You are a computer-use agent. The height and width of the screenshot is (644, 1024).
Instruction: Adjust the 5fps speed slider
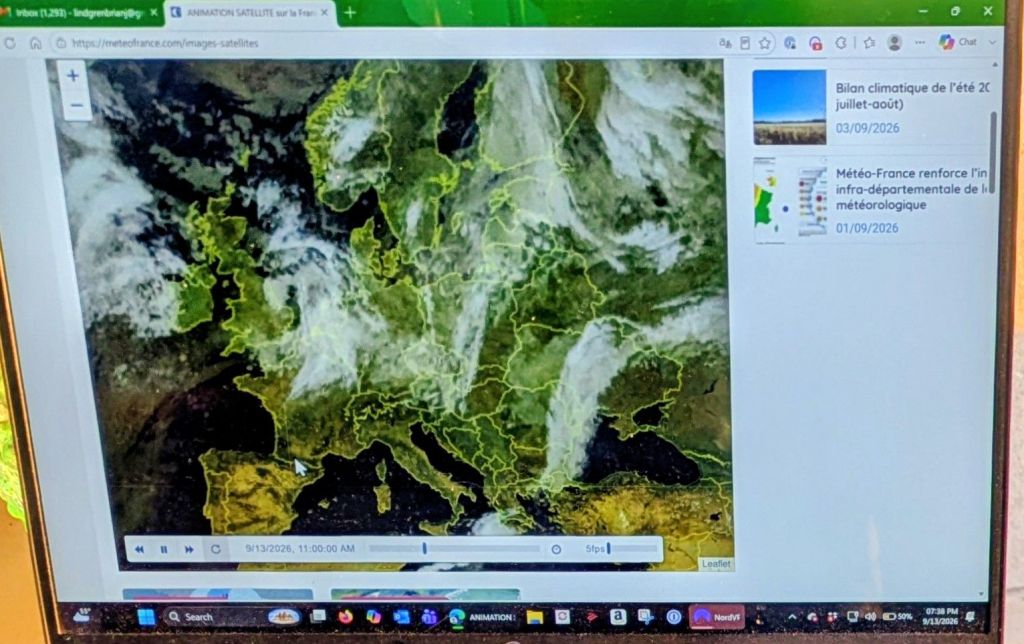(609, 549)
